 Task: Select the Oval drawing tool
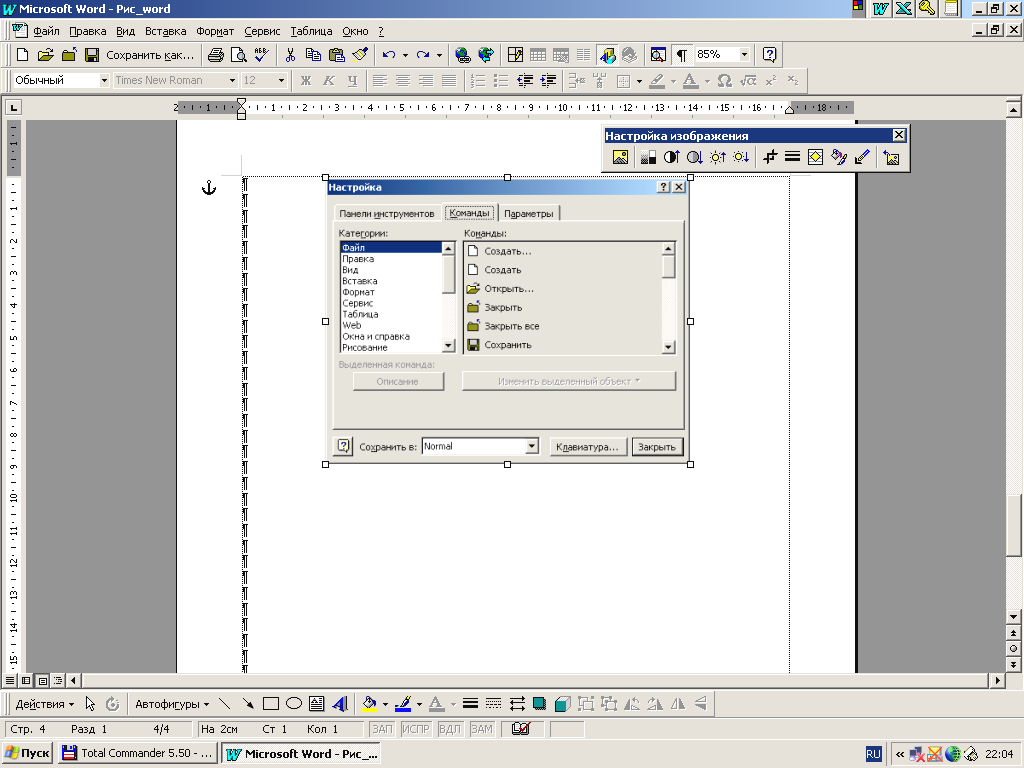pyautogui.click(x=294, y=703)
